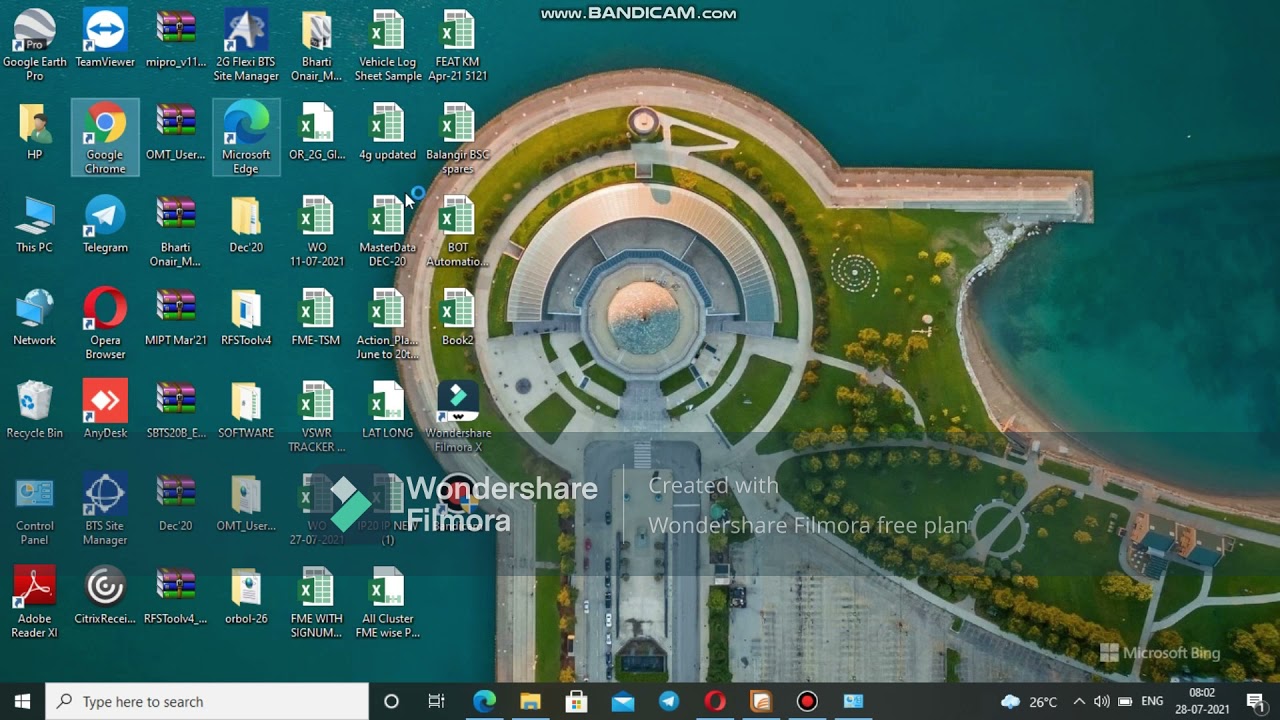Open Task View on the taskbar
The image size is (1280, 720).
437,701
